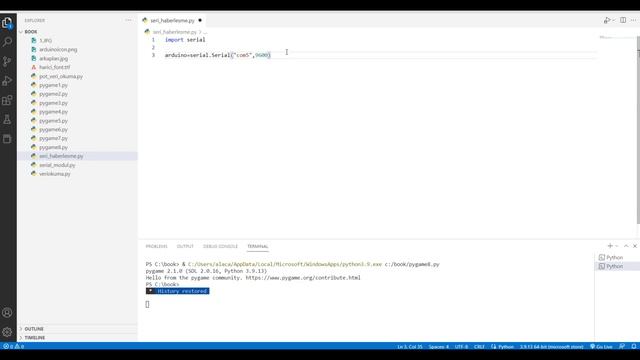The height and width of the screenshot is (360, 640).
Task: Run Python file with the play icon
Action: click(607, 20)
